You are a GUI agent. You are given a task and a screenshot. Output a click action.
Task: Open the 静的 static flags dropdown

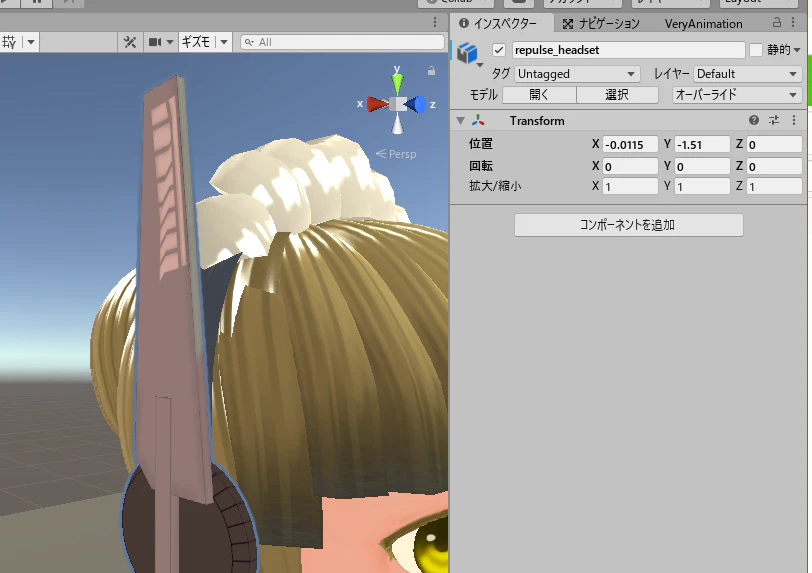pyautogui.click(x=797, y=50)
